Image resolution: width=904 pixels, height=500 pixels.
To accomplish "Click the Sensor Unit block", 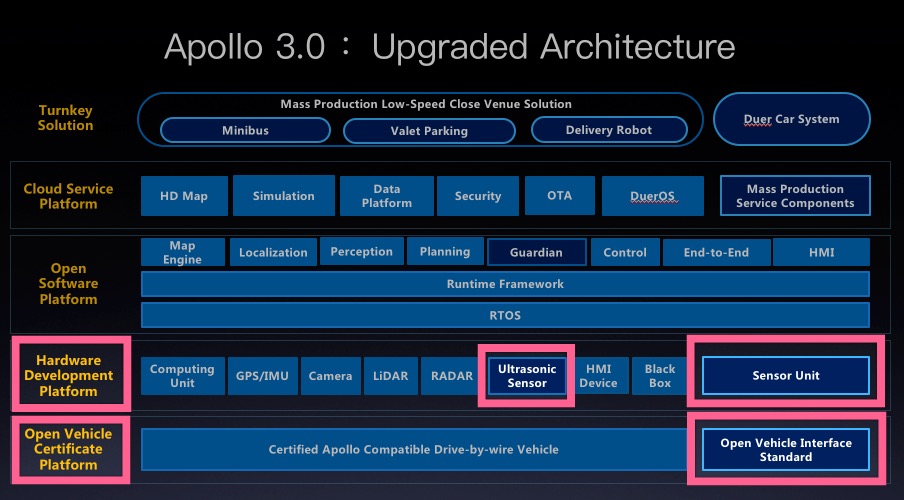I will [x=785, y=376].
